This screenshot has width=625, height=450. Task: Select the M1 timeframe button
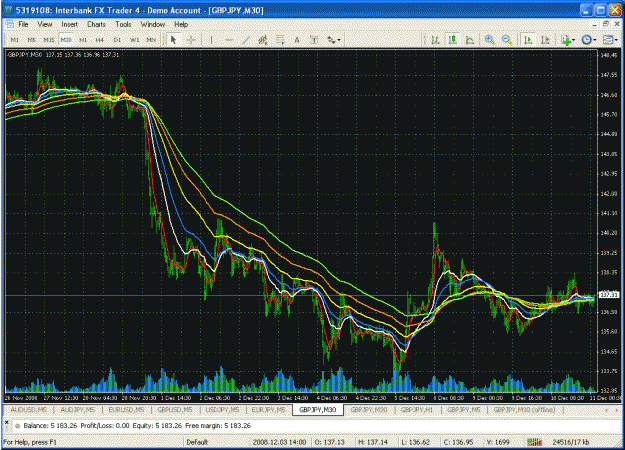click(14, 40)
